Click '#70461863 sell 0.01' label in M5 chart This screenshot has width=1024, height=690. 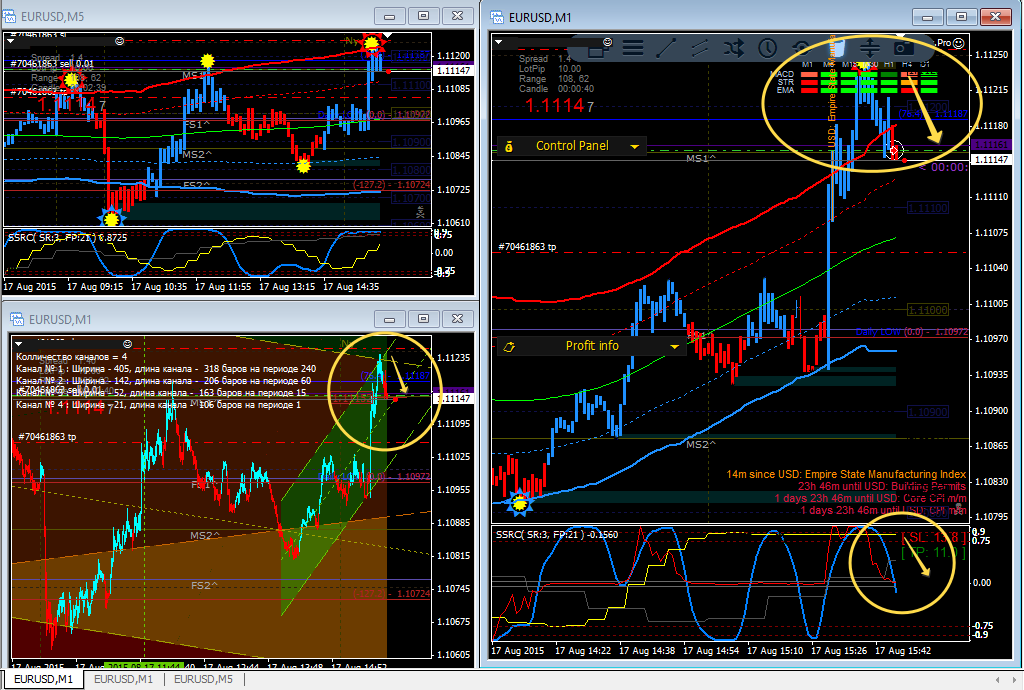click(52, 64)
